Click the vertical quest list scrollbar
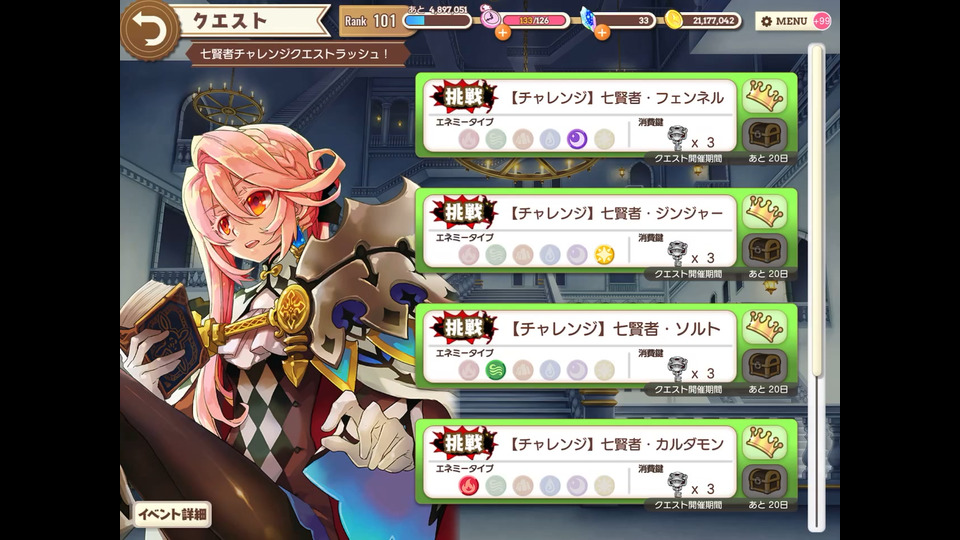Screen dimensions: 960x540 [816, 287]
